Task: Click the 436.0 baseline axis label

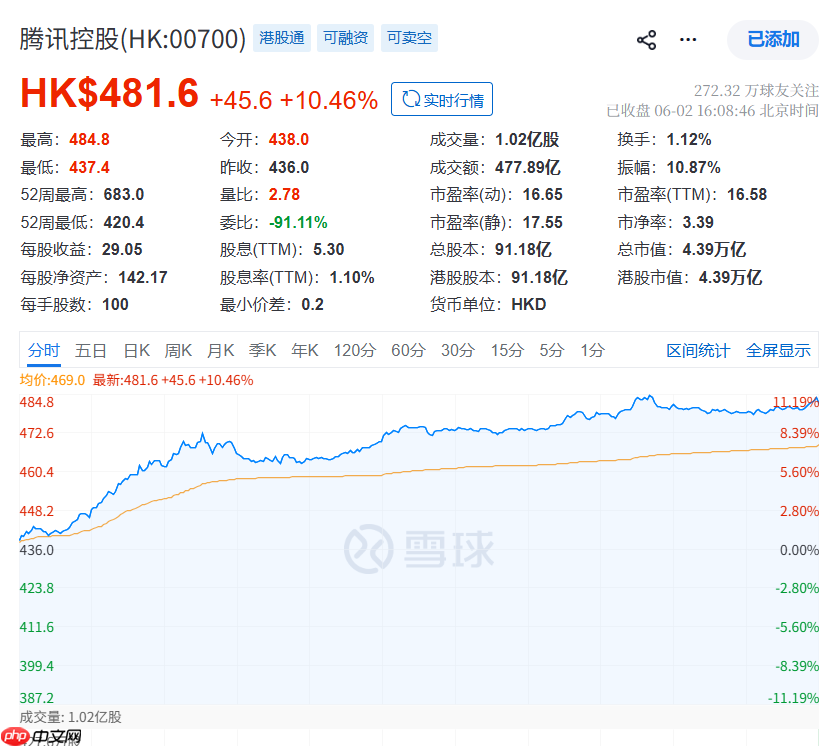Action: tap(37, 550)
